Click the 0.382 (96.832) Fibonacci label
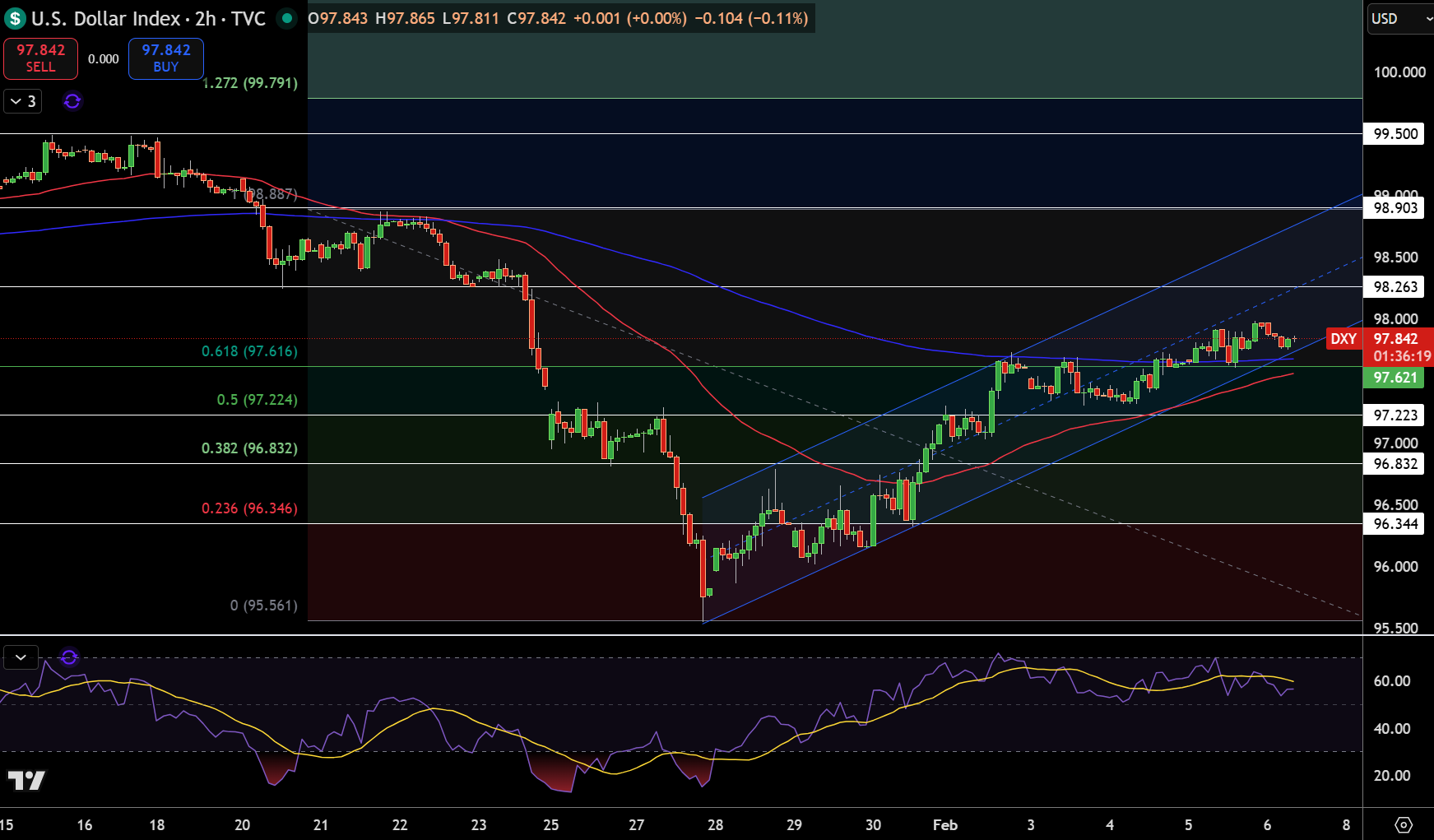 (x=250, y=448)
